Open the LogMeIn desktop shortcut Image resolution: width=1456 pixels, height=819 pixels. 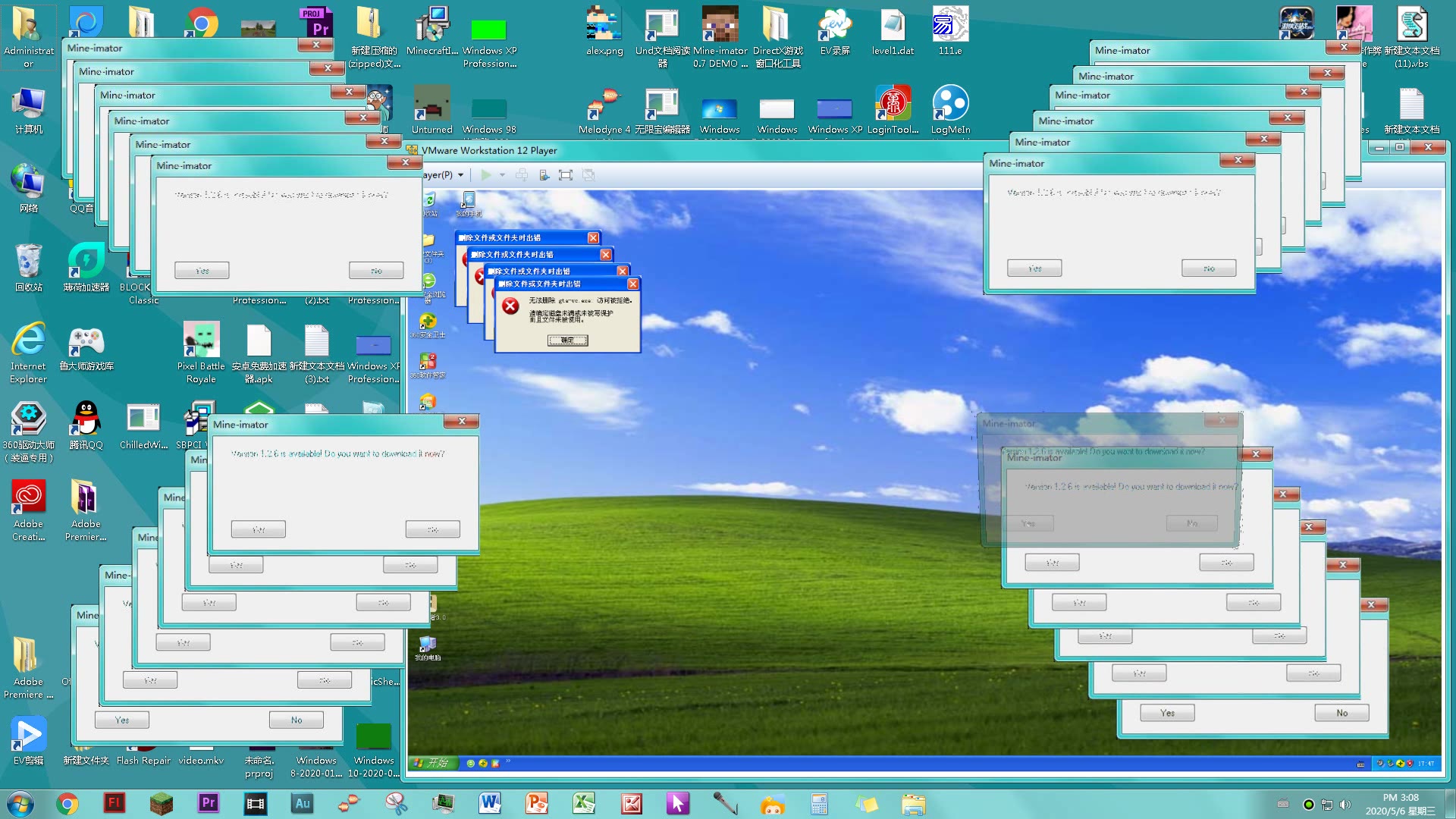click(950, 111)
